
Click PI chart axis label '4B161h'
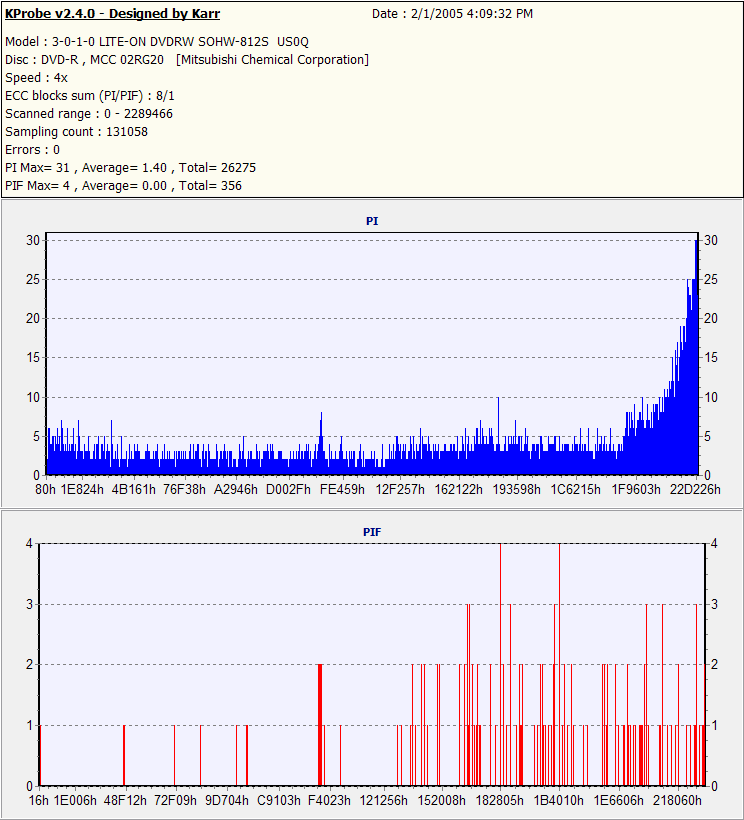coord(134,489)
